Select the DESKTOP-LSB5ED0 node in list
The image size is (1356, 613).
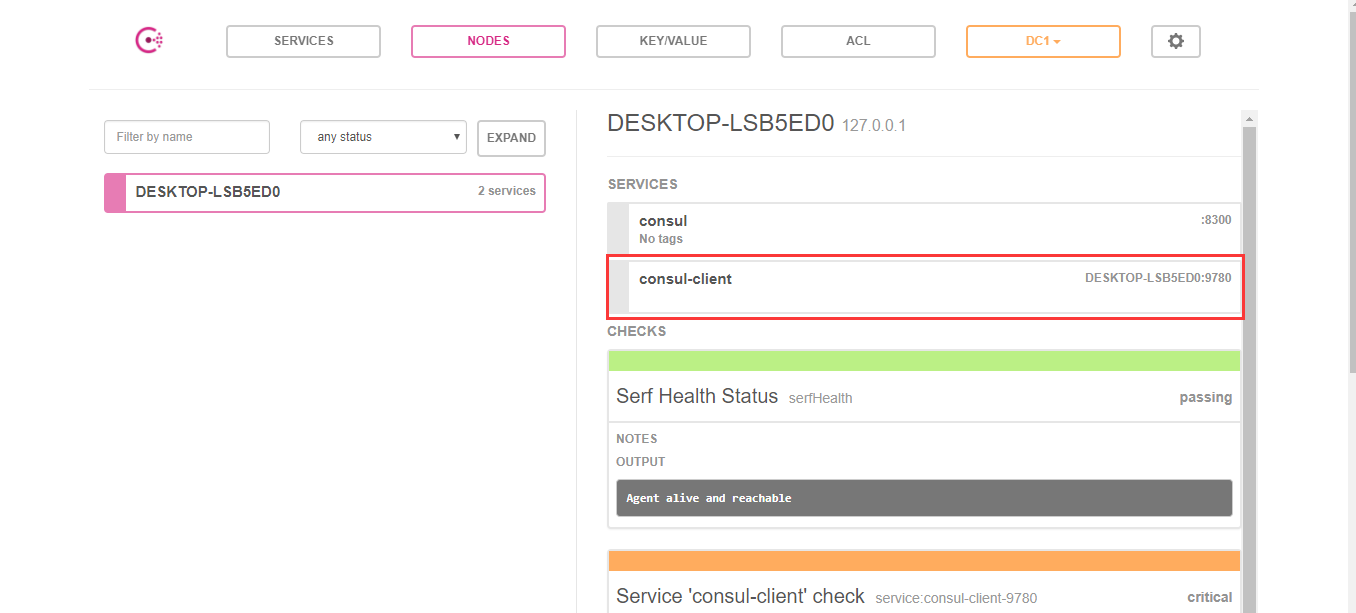(325, 192)
